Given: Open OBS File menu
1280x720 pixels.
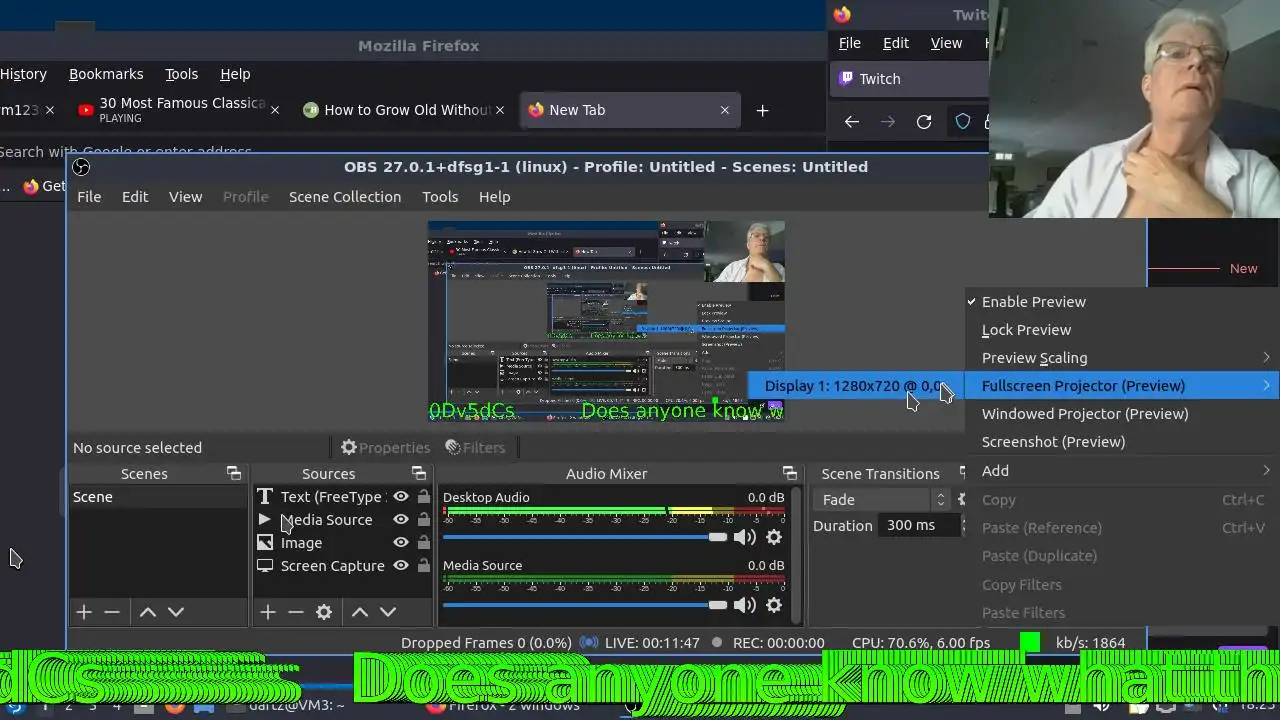Looking at the screenshot, I should click(x=89, y=197).
